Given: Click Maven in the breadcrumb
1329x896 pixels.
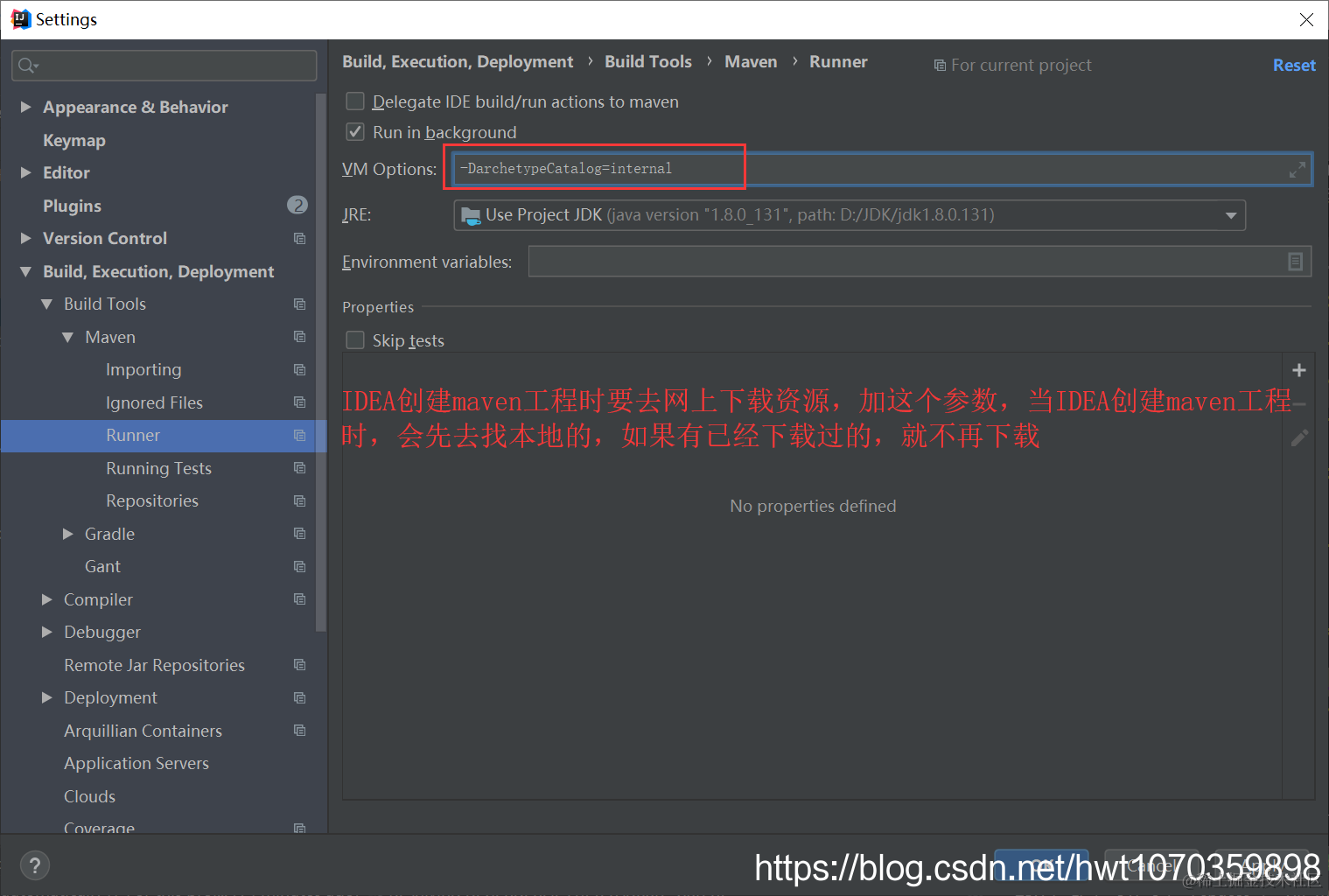Looking at the screenshot, I should 751,62.
